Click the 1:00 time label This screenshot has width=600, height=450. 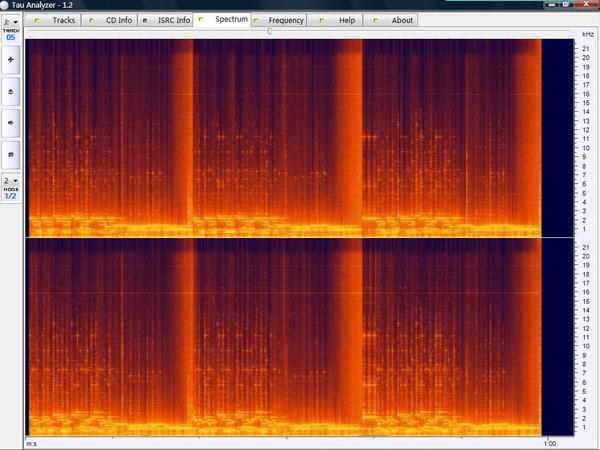[x=550, y=443]
